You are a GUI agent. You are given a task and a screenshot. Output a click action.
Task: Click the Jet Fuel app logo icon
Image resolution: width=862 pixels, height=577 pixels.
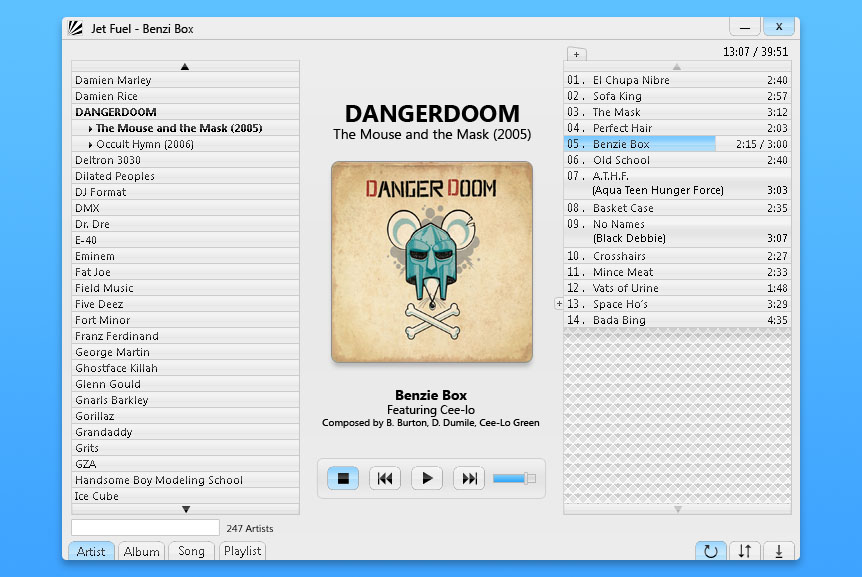(x=75, y=28)
